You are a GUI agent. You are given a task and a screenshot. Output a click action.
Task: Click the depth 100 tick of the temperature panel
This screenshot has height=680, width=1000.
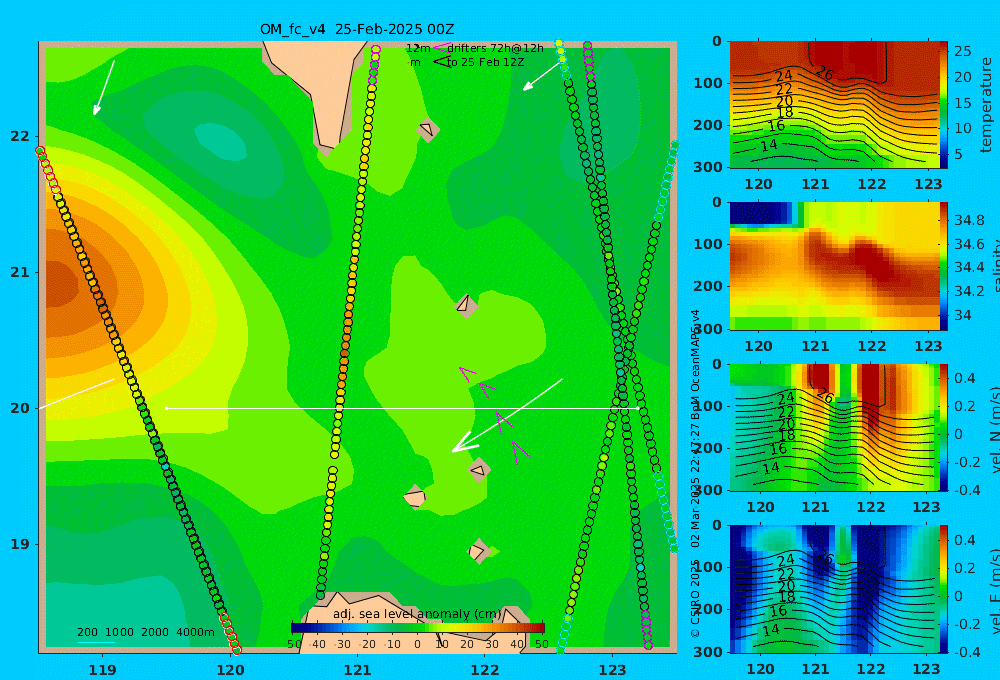tap(708, 83)
